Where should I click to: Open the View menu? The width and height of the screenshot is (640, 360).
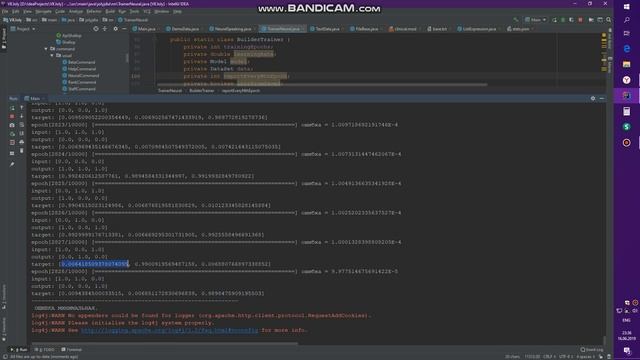click(27, 11)
